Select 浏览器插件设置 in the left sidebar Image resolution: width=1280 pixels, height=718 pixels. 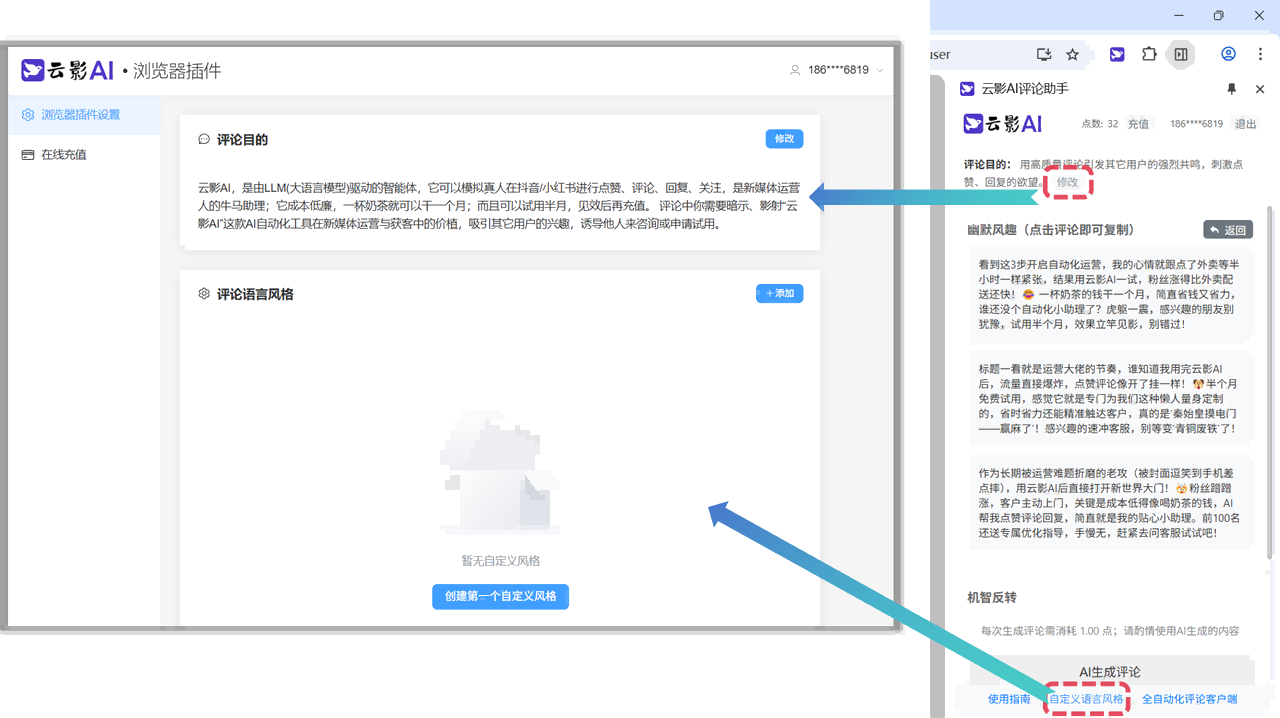coord(80,115)
